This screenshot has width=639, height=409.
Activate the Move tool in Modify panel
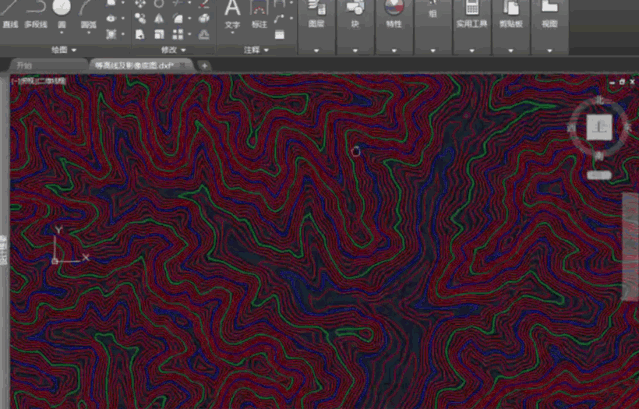pos(140,4)
